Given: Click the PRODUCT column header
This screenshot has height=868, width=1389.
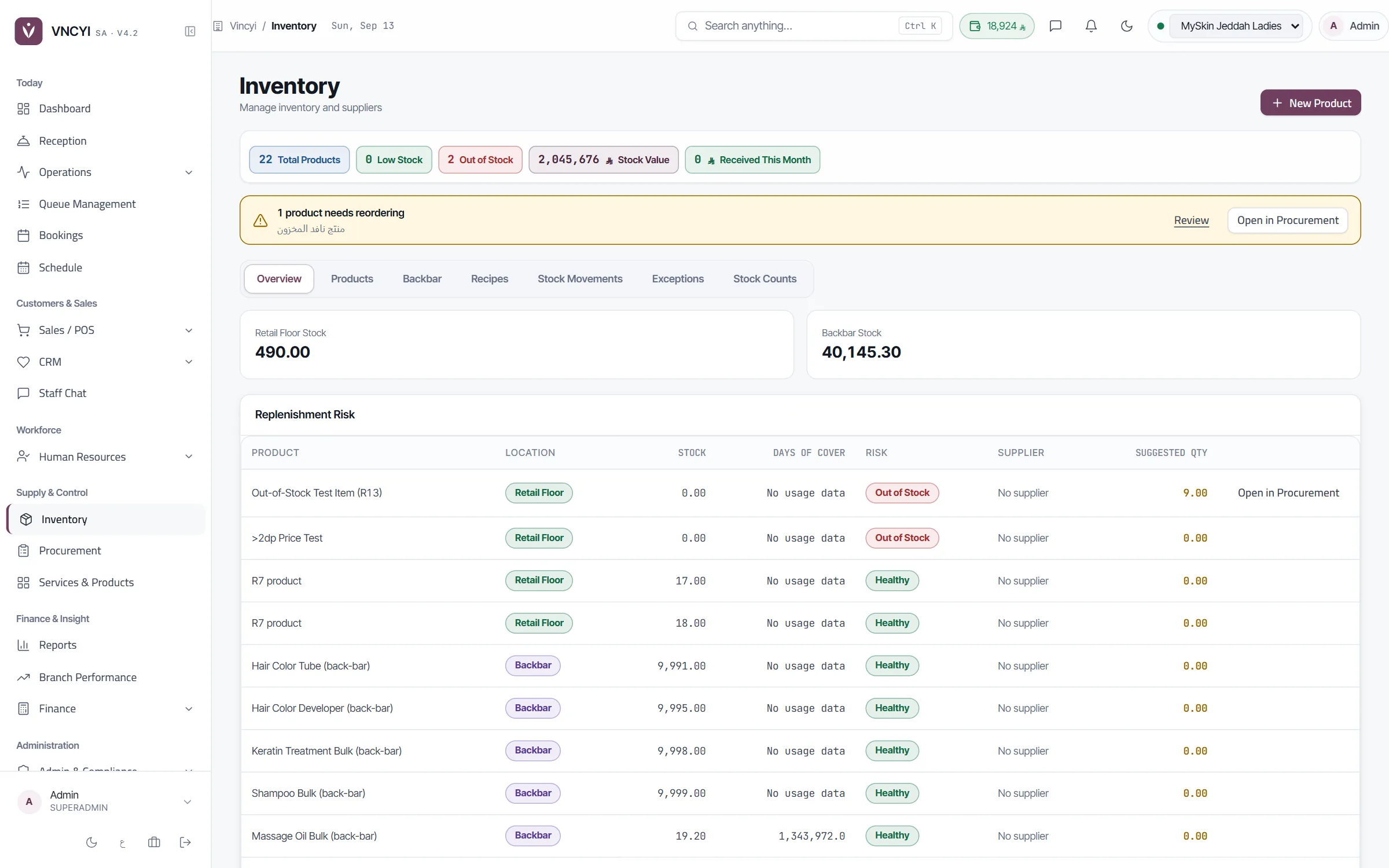Looking at the screenshot, I should coord(275,453).
